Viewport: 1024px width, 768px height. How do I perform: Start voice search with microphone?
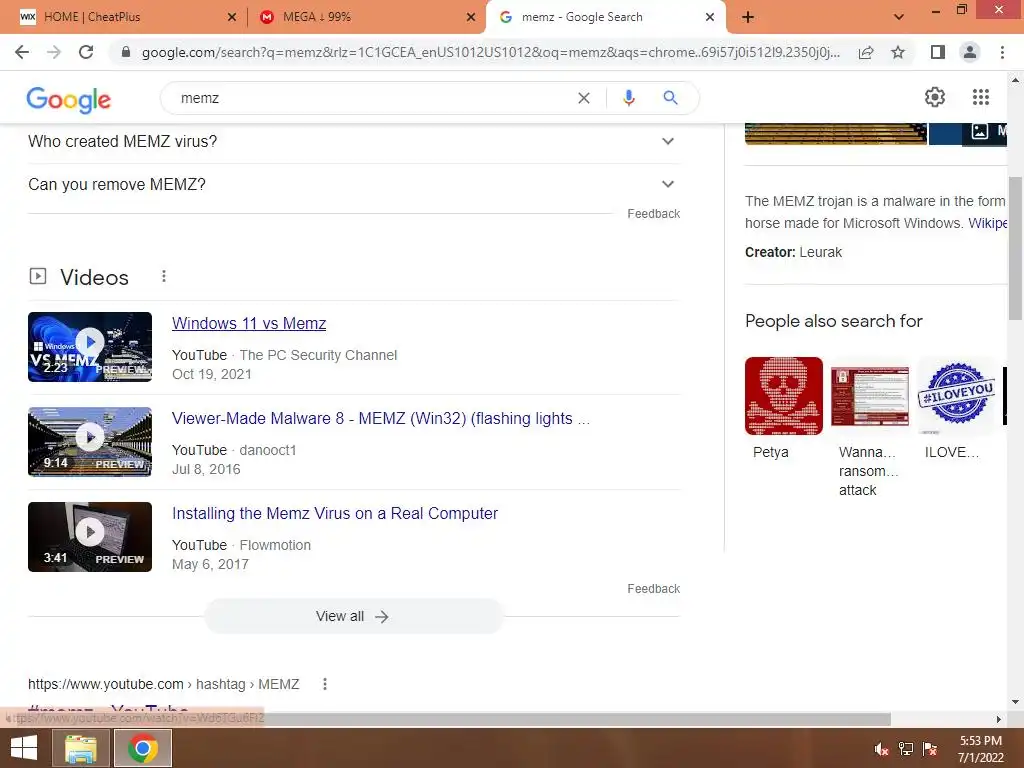pyautogui.click(x=628, y=98)
